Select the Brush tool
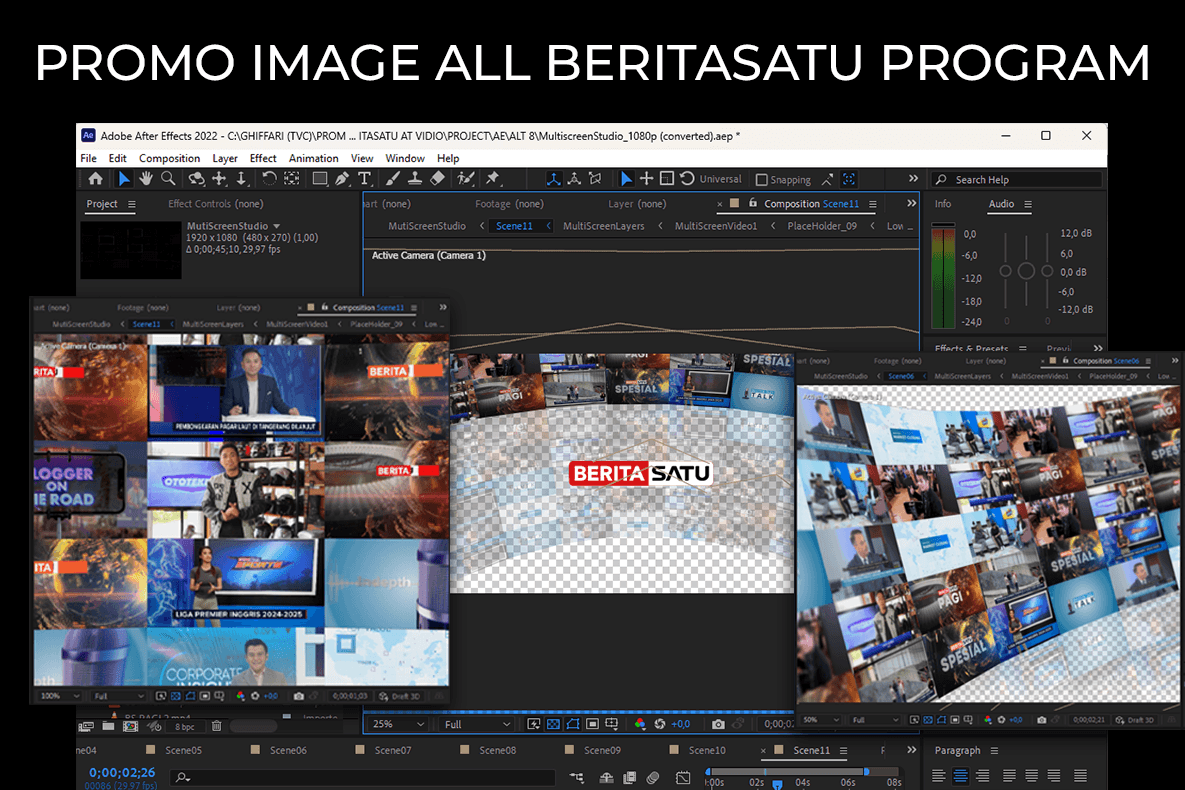This screenshot has height=790, width=1185. [392, 179]
